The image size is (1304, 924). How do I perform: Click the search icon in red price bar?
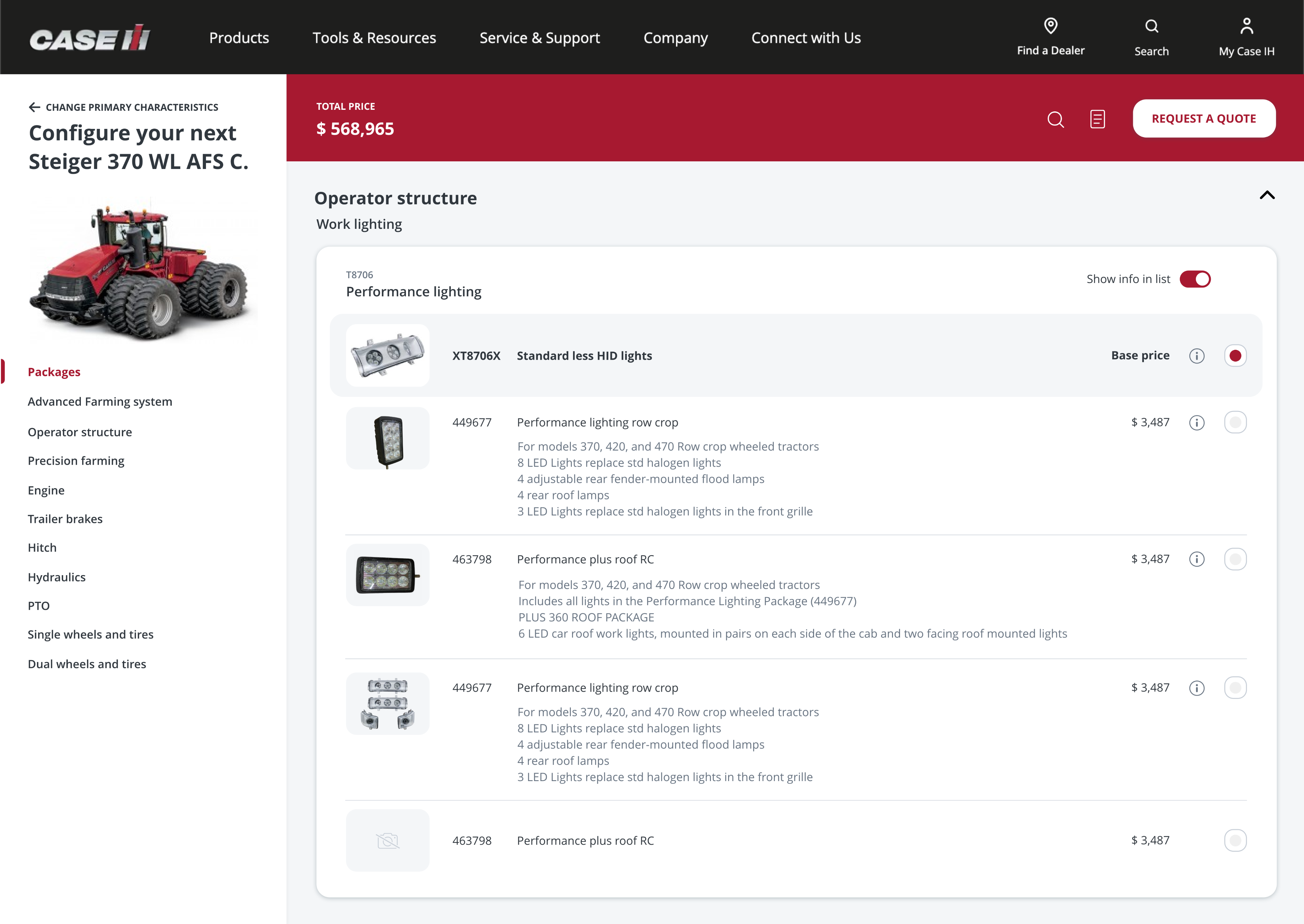point(1055,119)
